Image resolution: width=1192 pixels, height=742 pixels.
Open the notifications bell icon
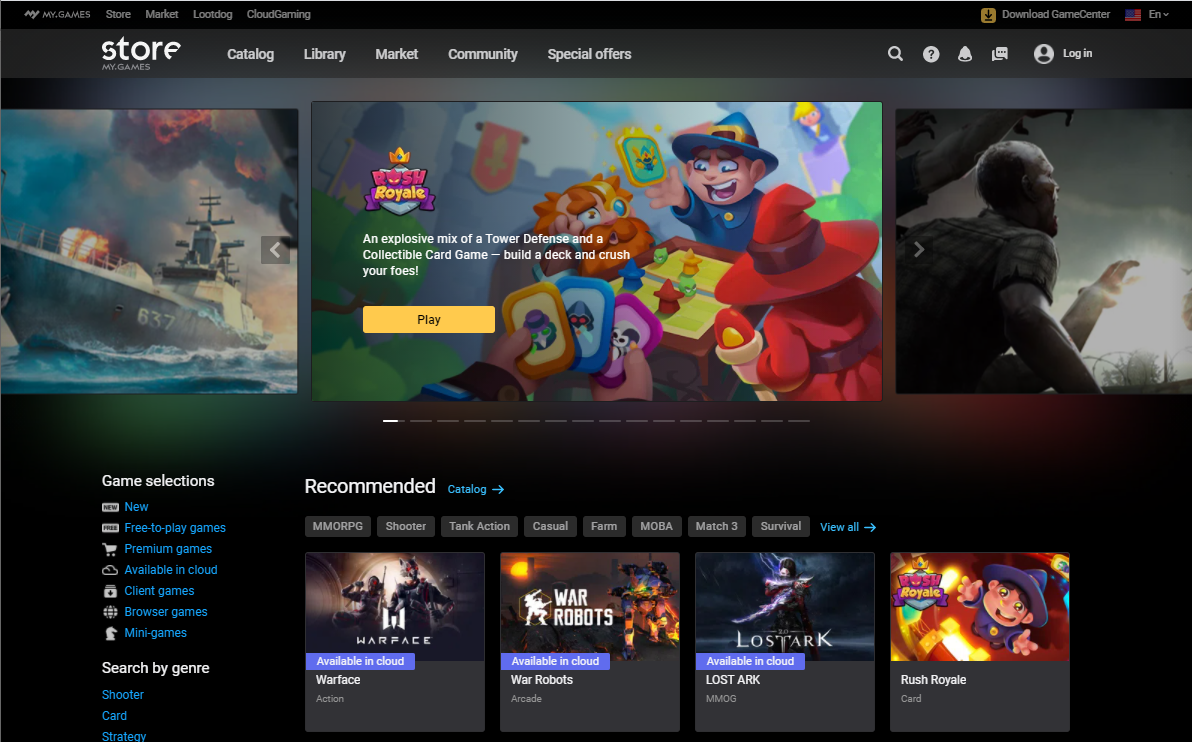[965, 54]
